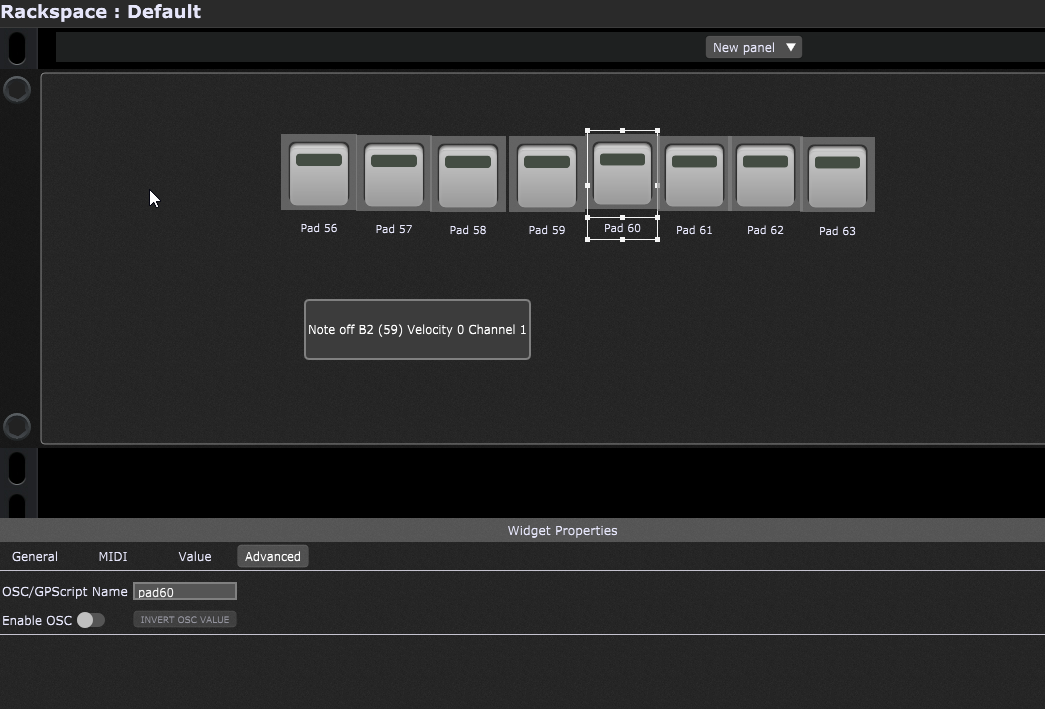Click the Pad 63 caption text

coord(837,231)
